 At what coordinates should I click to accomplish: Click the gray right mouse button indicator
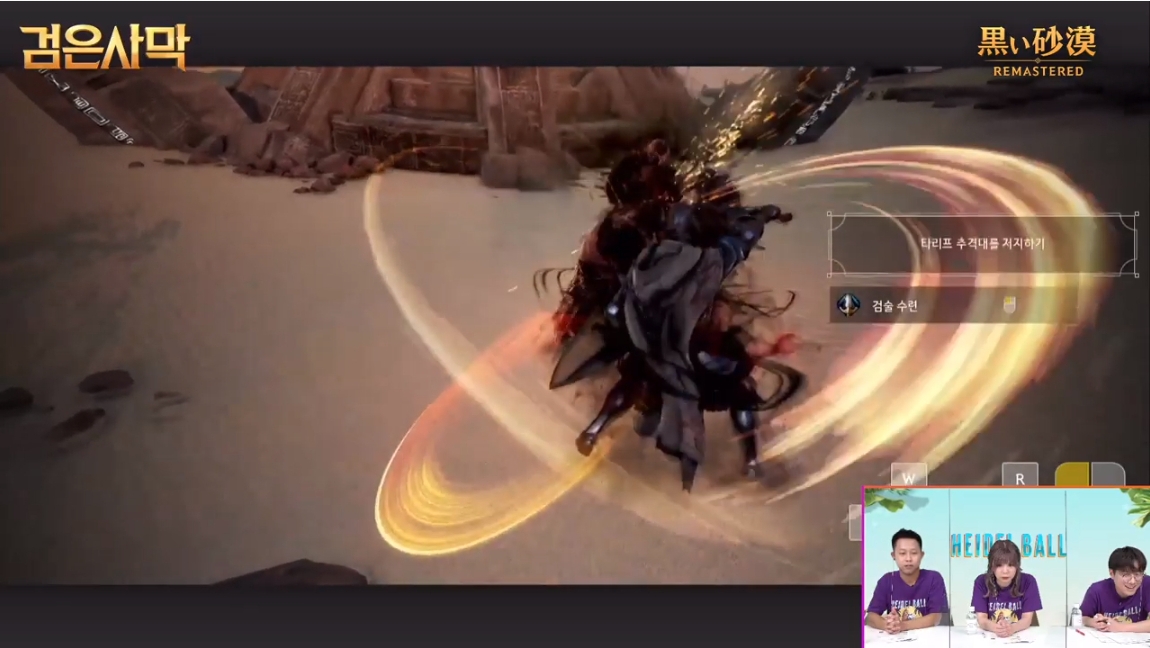pyautogui.click(x=1107, y=475)
